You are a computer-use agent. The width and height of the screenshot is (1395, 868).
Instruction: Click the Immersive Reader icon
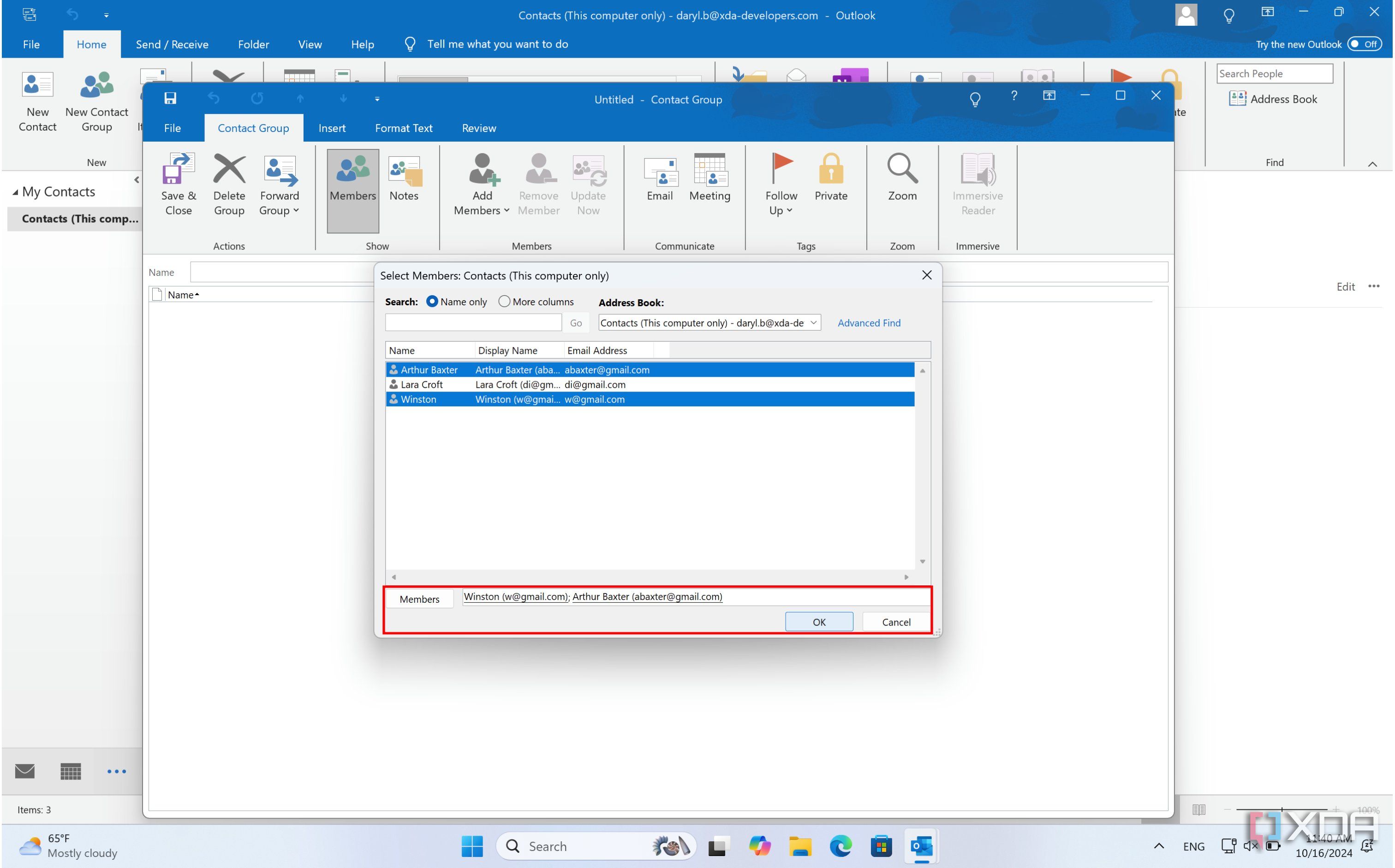978,169
